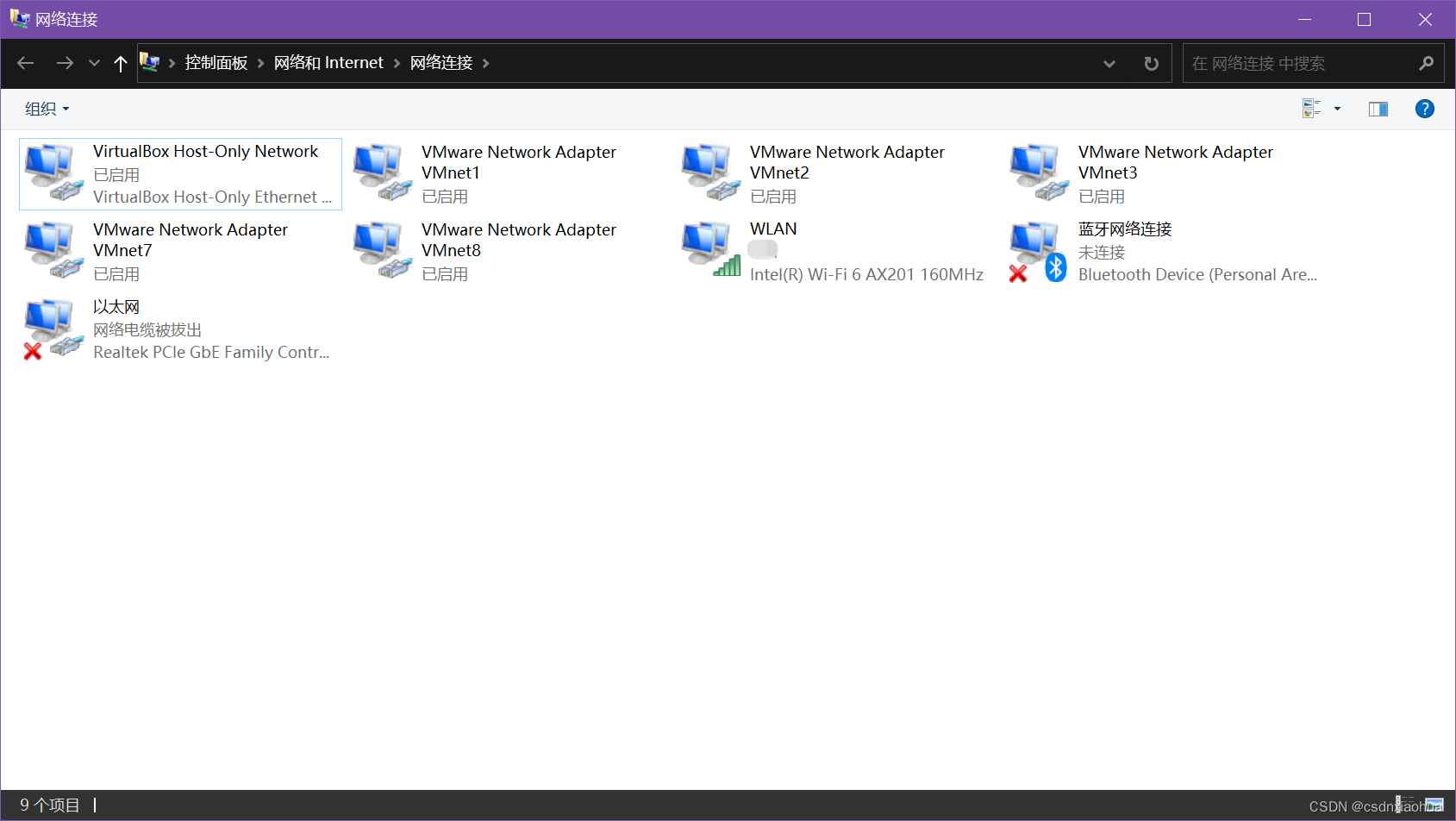
Task: Click the Intel(R) Wi-Fi 6 AX201 160MHz text
Action: point(866,274)
